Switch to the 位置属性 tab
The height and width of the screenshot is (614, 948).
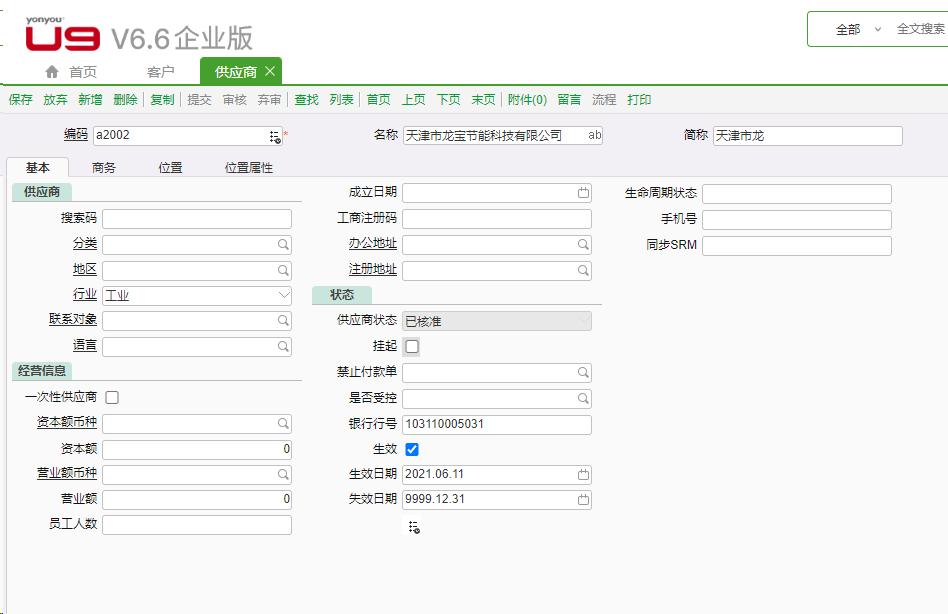coord(247,167)
